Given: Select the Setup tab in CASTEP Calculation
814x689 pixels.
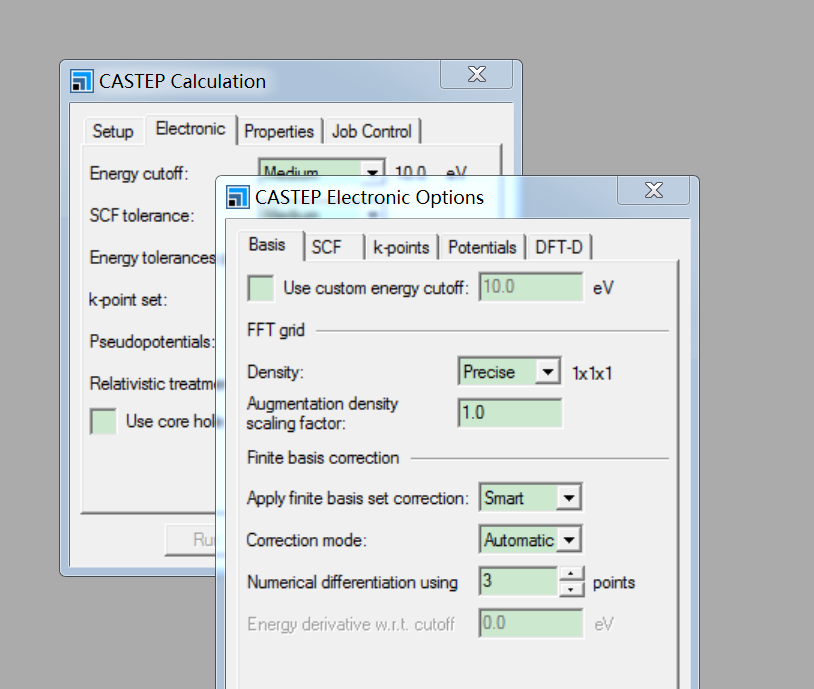Looking at the screenshot, I should 113,131.
